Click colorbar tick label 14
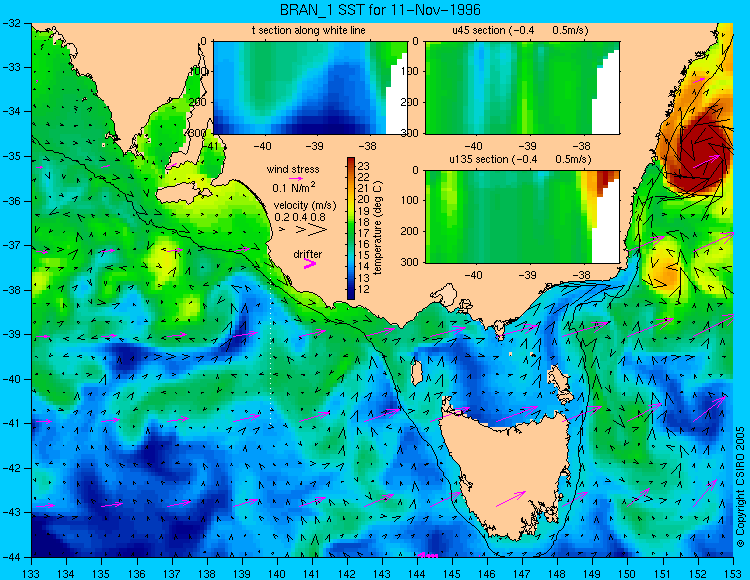 [x=364, y=266]
